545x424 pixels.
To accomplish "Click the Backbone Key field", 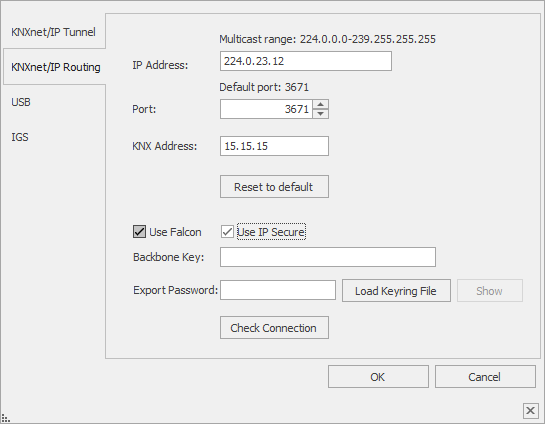I will pos(328,257).
